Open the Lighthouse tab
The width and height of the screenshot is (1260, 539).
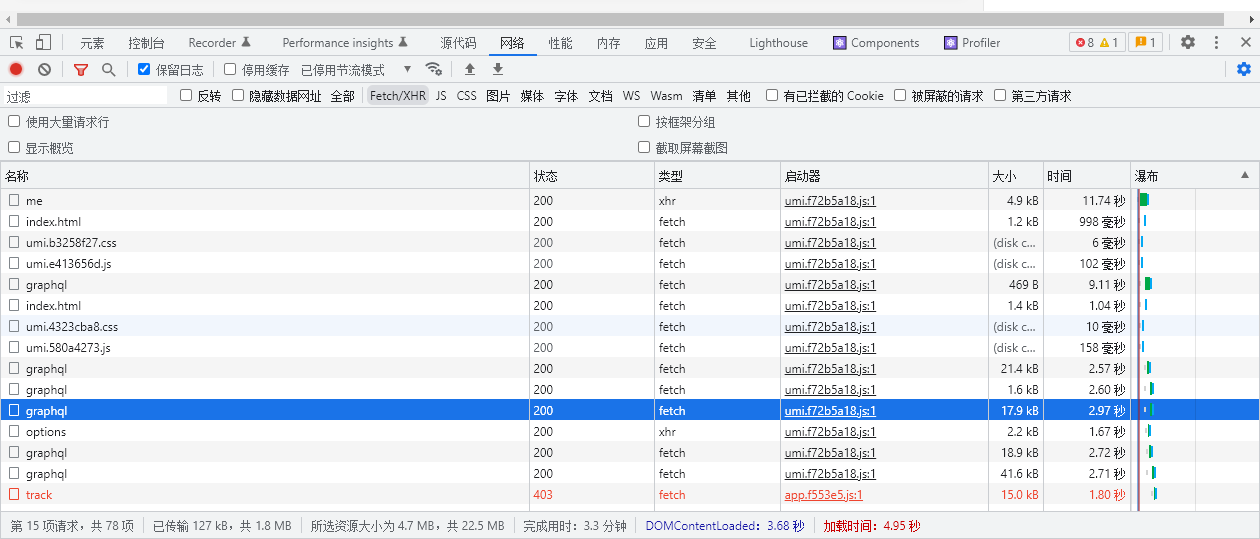pos(778,43)
